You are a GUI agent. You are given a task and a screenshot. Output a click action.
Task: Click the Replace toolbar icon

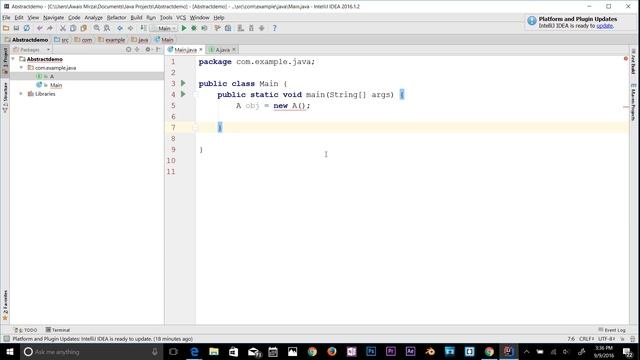[x=107, y=28]
